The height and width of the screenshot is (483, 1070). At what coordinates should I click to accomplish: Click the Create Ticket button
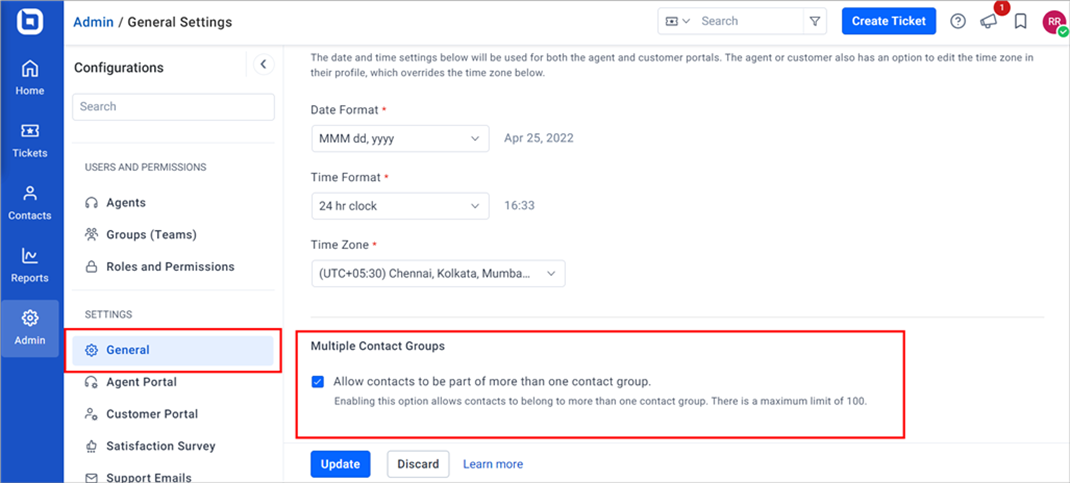(x=888, y=21)
